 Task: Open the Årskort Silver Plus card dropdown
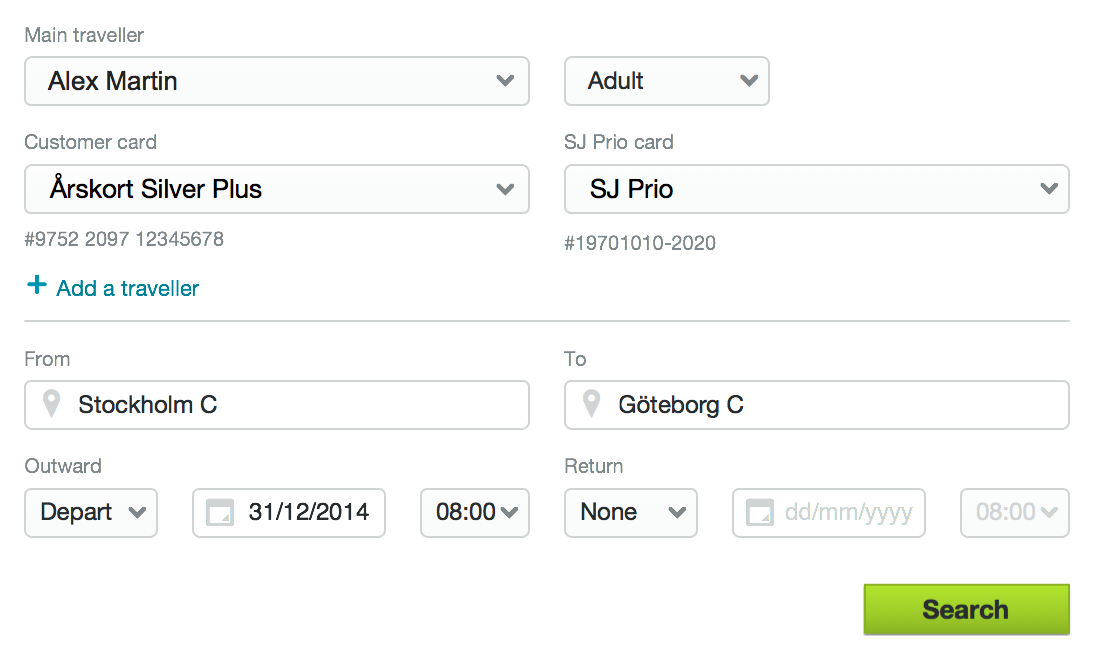click(276, 189)
